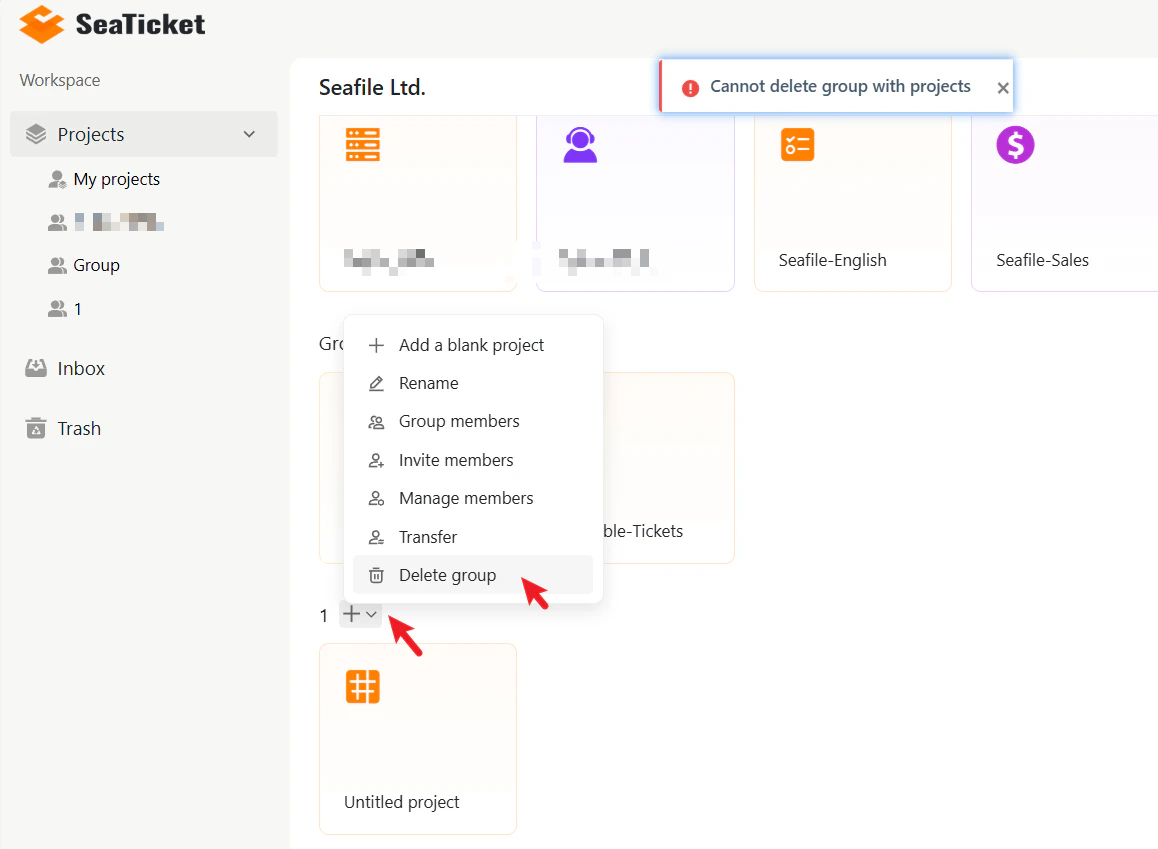Viewport: 1158px width, 849px height.
Task: Open the Trash
Action: 79,429
